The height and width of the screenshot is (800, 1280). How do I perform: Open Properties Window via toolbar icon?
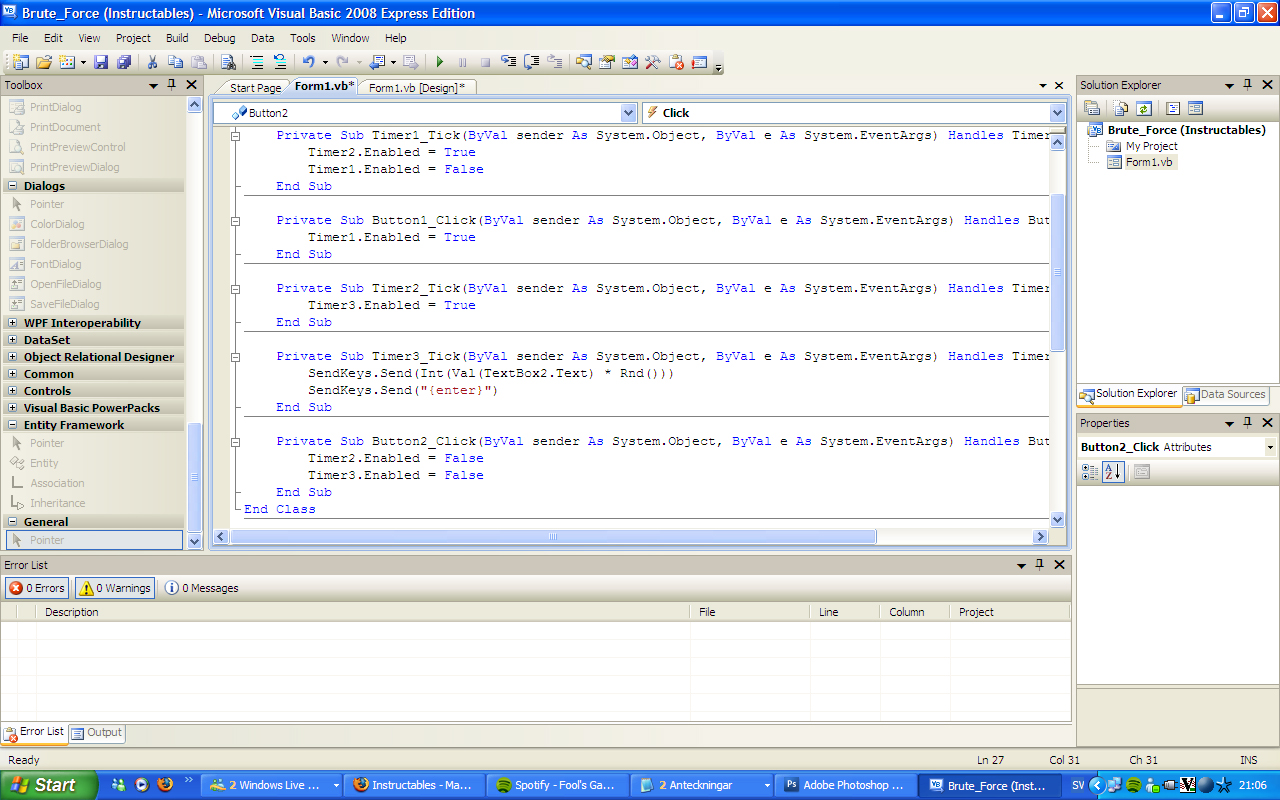606,62
